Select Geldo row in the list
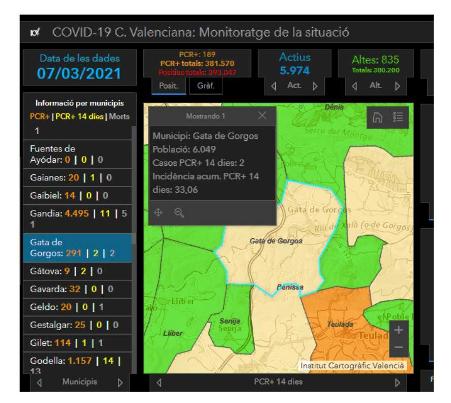The image size is (451, 403). 78,307
